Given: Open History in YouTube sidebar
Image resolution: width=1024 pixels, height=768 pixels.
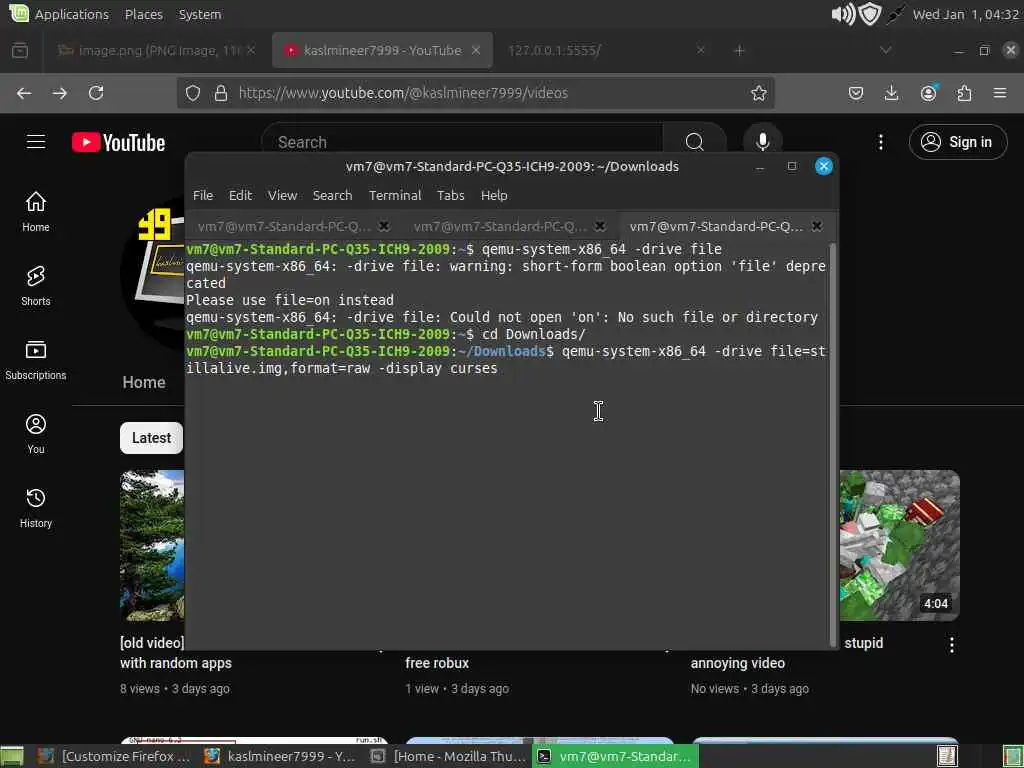Looking at the screenshot, I should tap(36, 508).
